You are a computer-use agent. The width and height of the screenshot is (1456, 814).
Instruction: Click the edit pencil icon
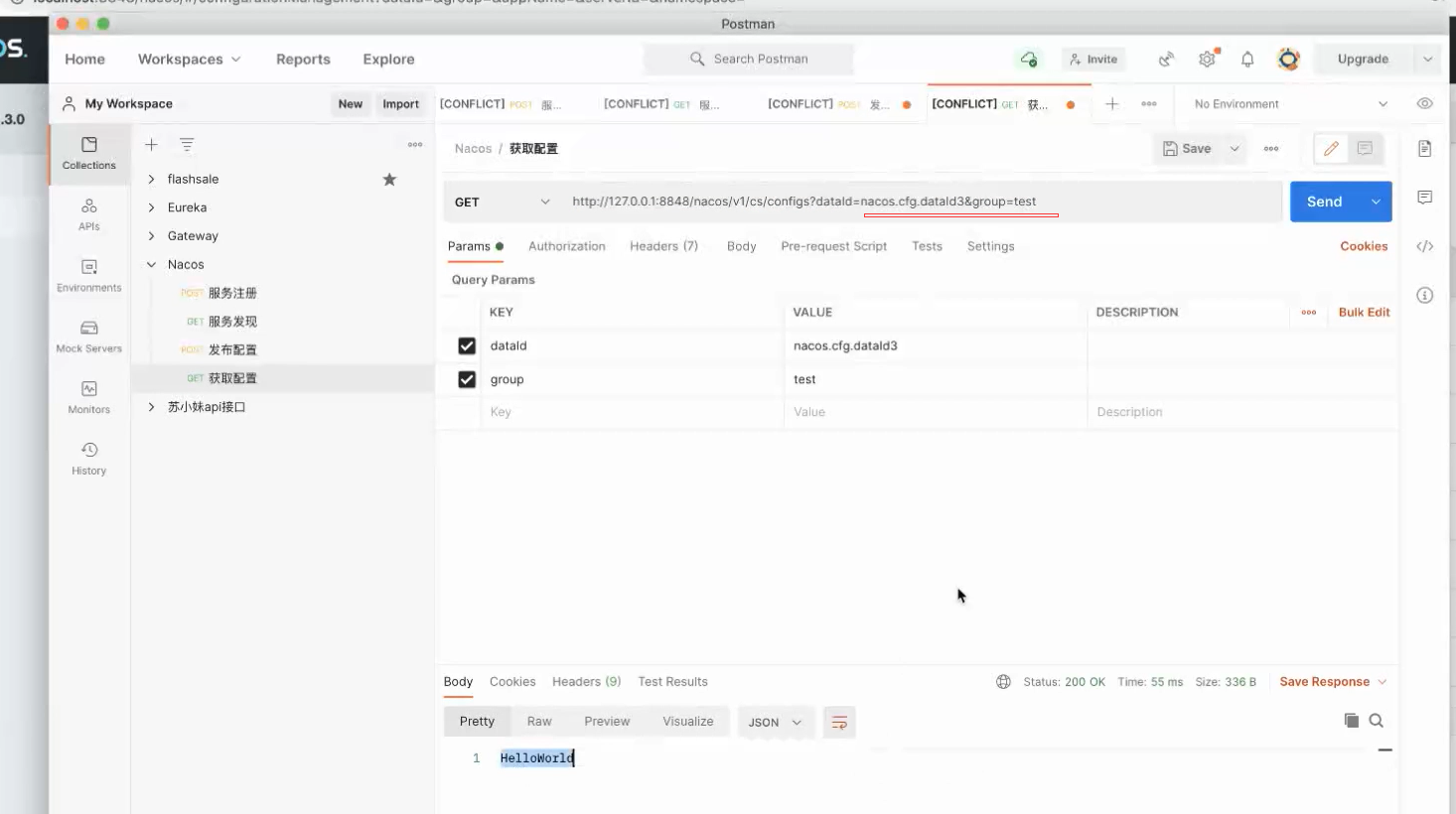[1331, 149]
